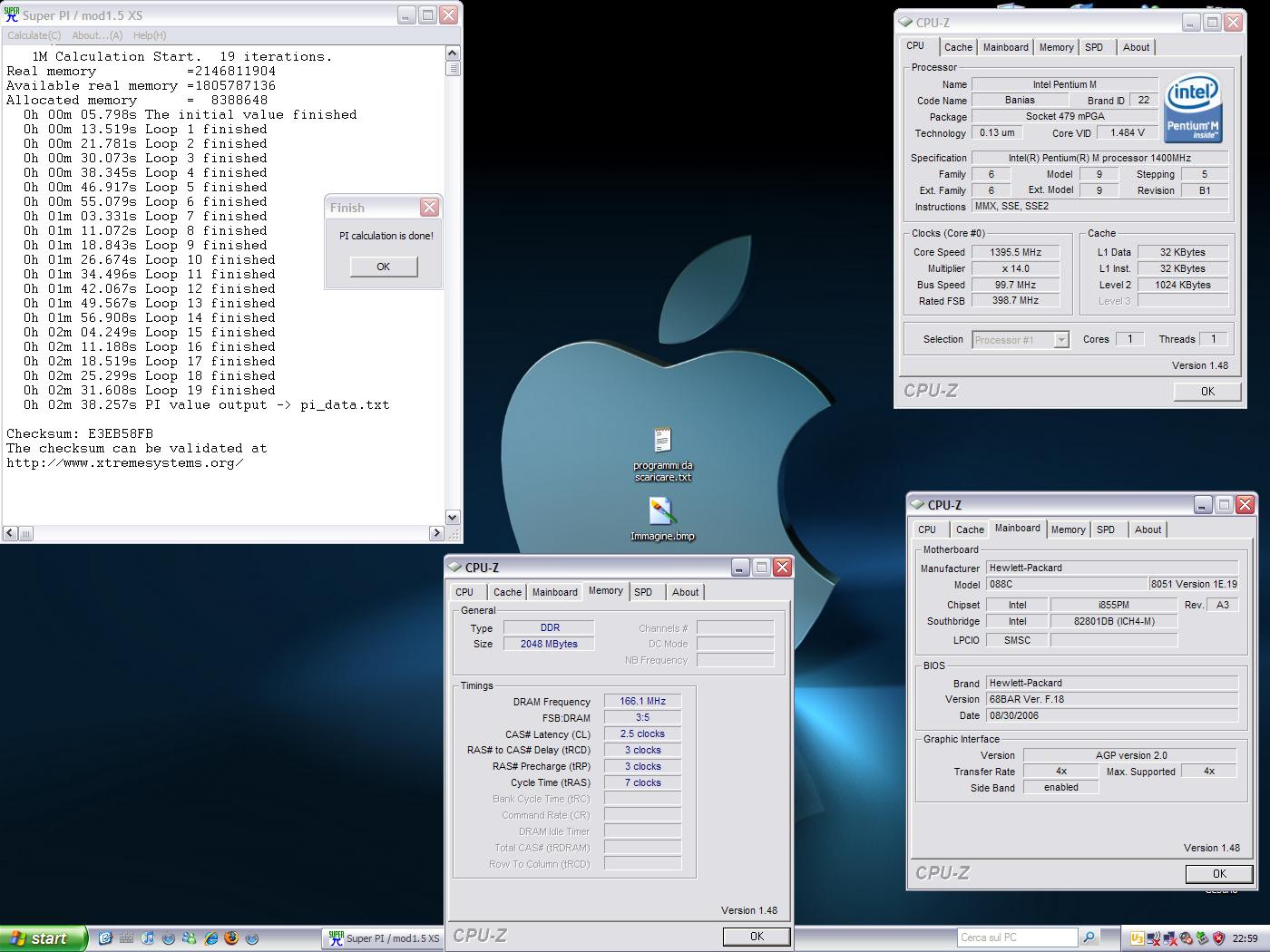Viewport: 1270px width, 952px height.
Task: Switch to SPD tab in the Processor CPU-Z window
Action: pos(1094,47)
